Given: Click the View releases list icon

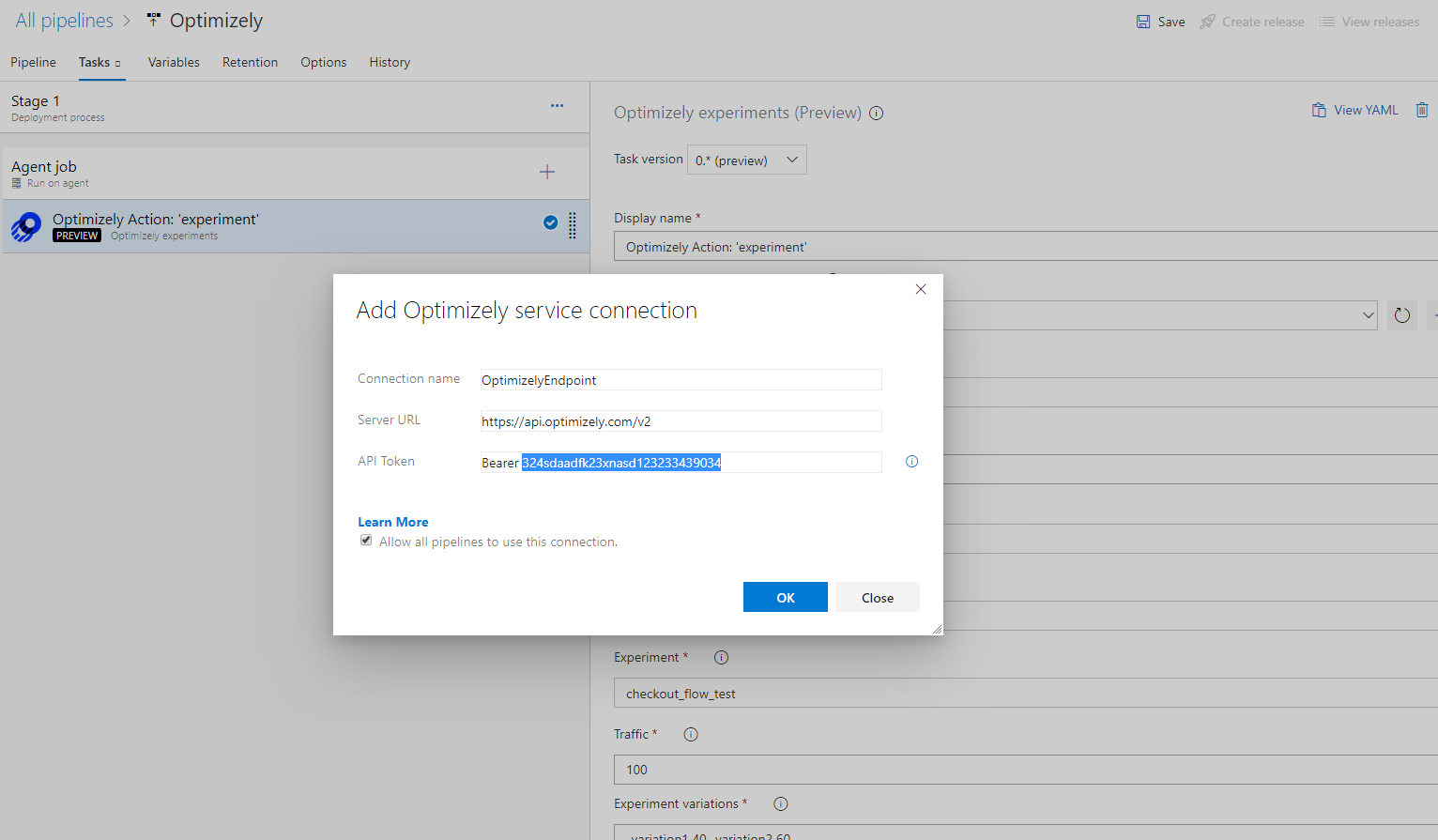Looking at the screenshot, I should (x=1327, y=22).
